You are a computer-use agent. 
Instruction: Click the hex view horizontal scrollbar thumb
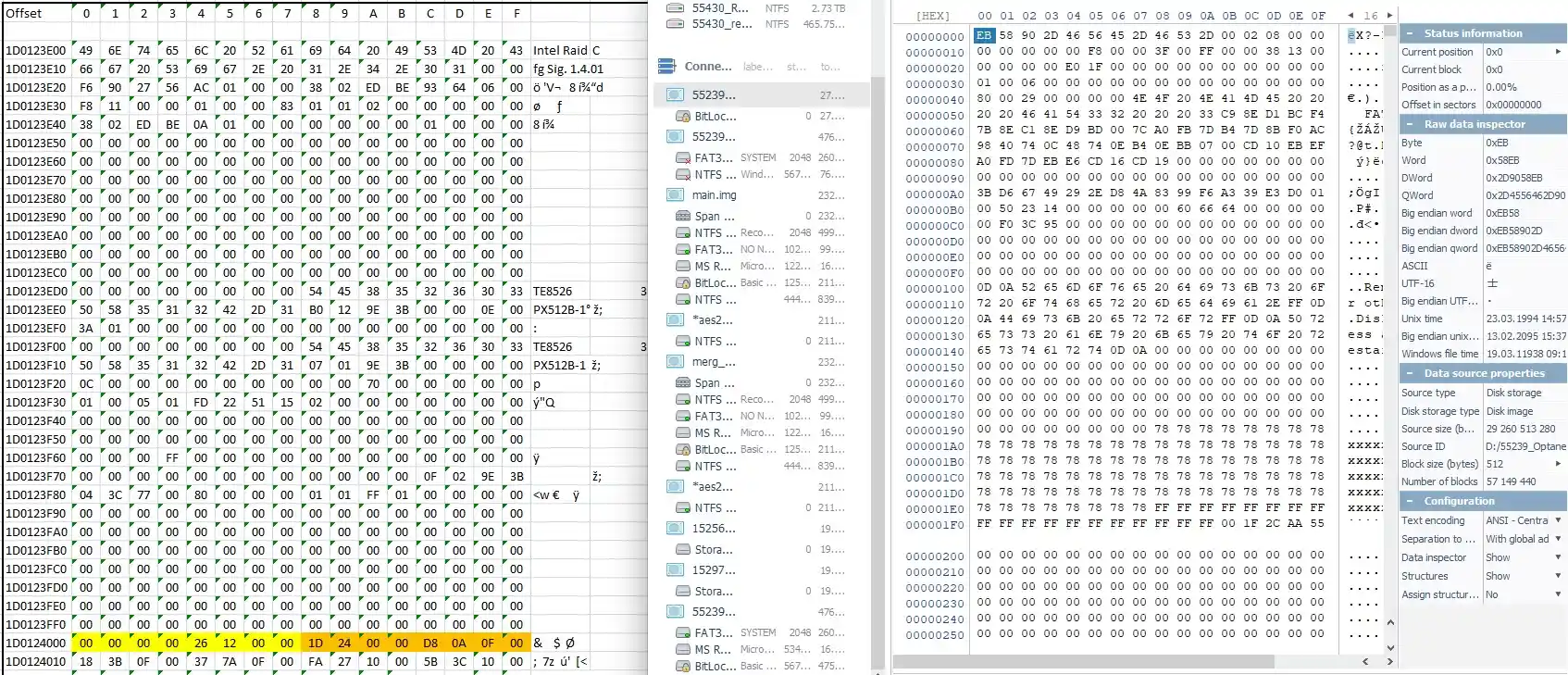1084,662
